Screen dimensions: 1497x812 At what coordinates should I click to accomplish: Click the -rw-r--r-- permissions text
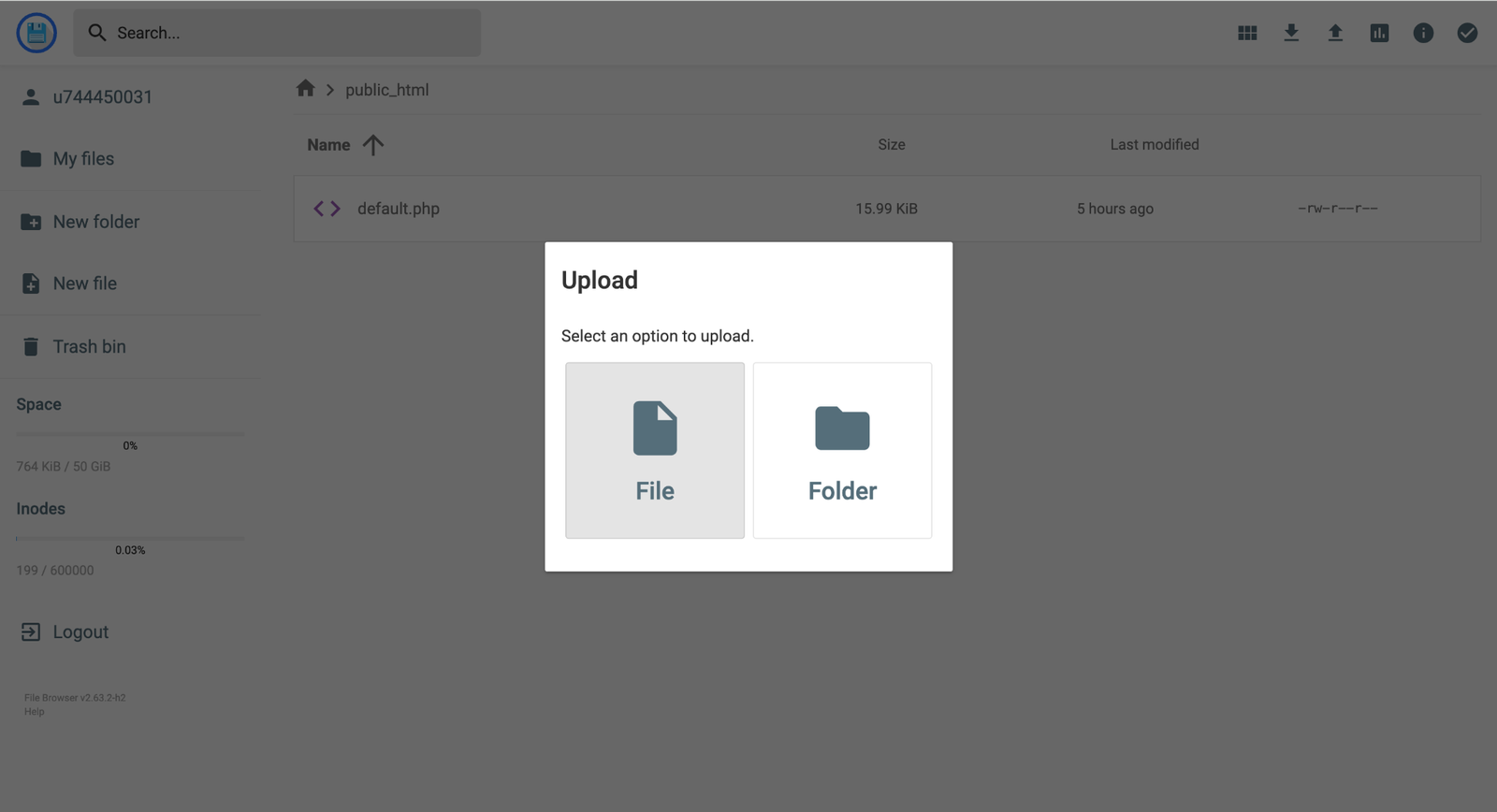(1337, 209)
